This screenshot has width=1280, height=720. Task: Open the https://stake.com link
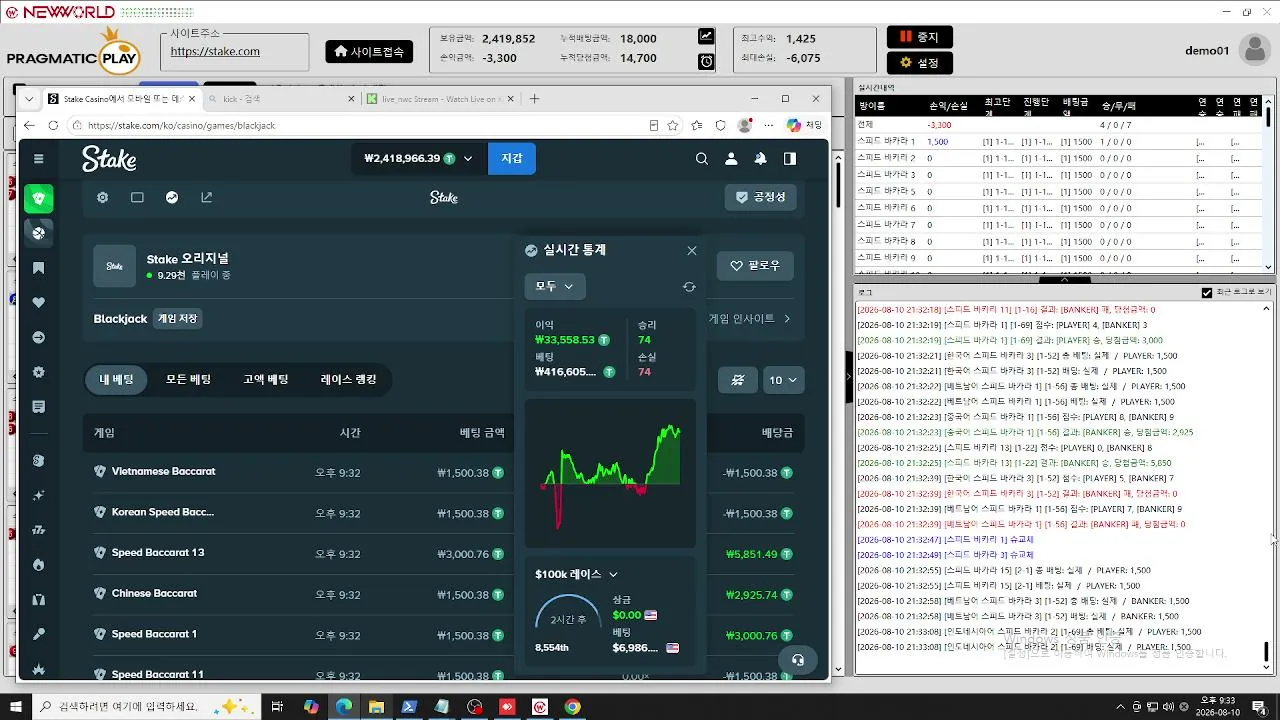pyautogui.click(x=215, y=51)
